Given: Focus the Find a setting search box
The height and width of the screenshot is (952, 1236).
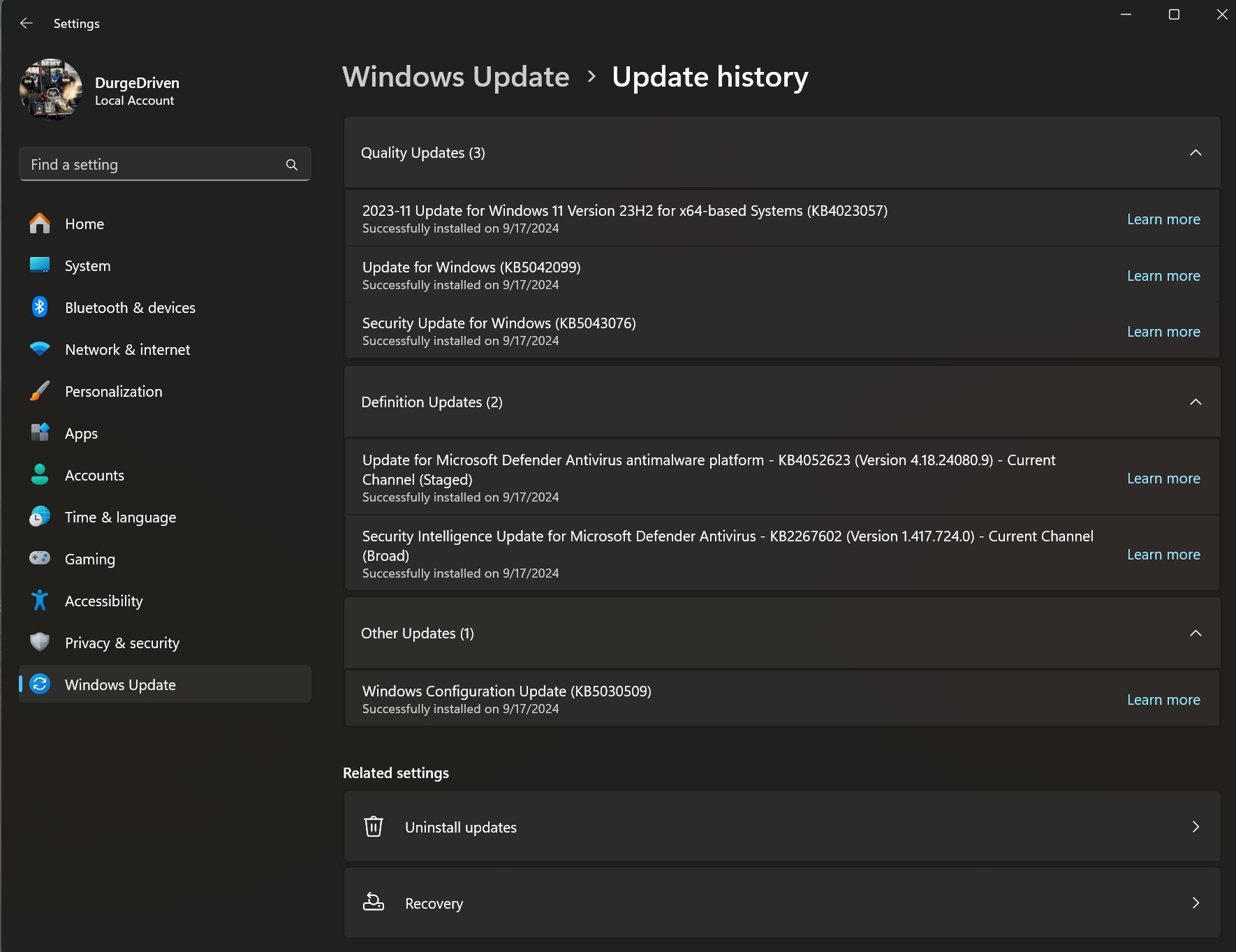Looking at the screenshot, I should [165, 164].
